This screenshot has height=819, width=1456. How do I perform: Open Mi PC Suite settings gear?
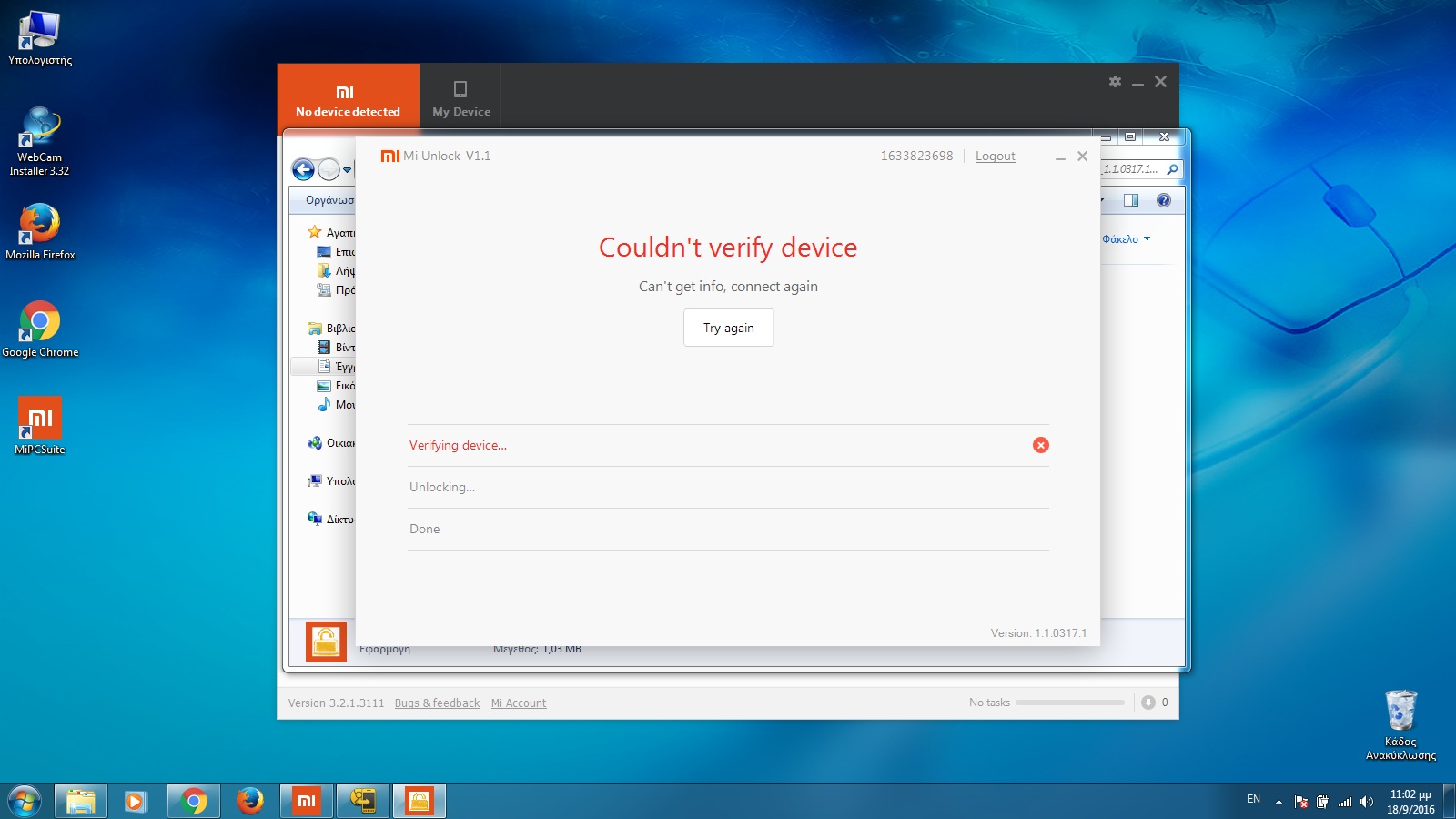click(x=1115, y=82)
